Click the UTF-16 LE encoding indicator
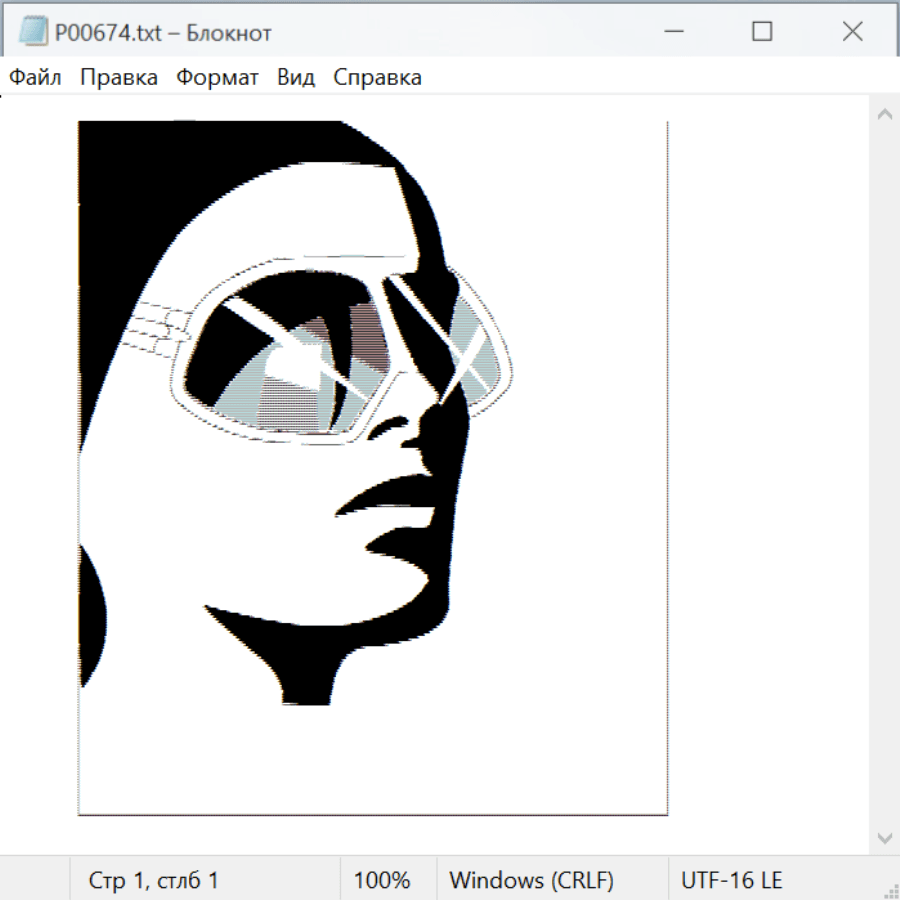 [731, 881]
